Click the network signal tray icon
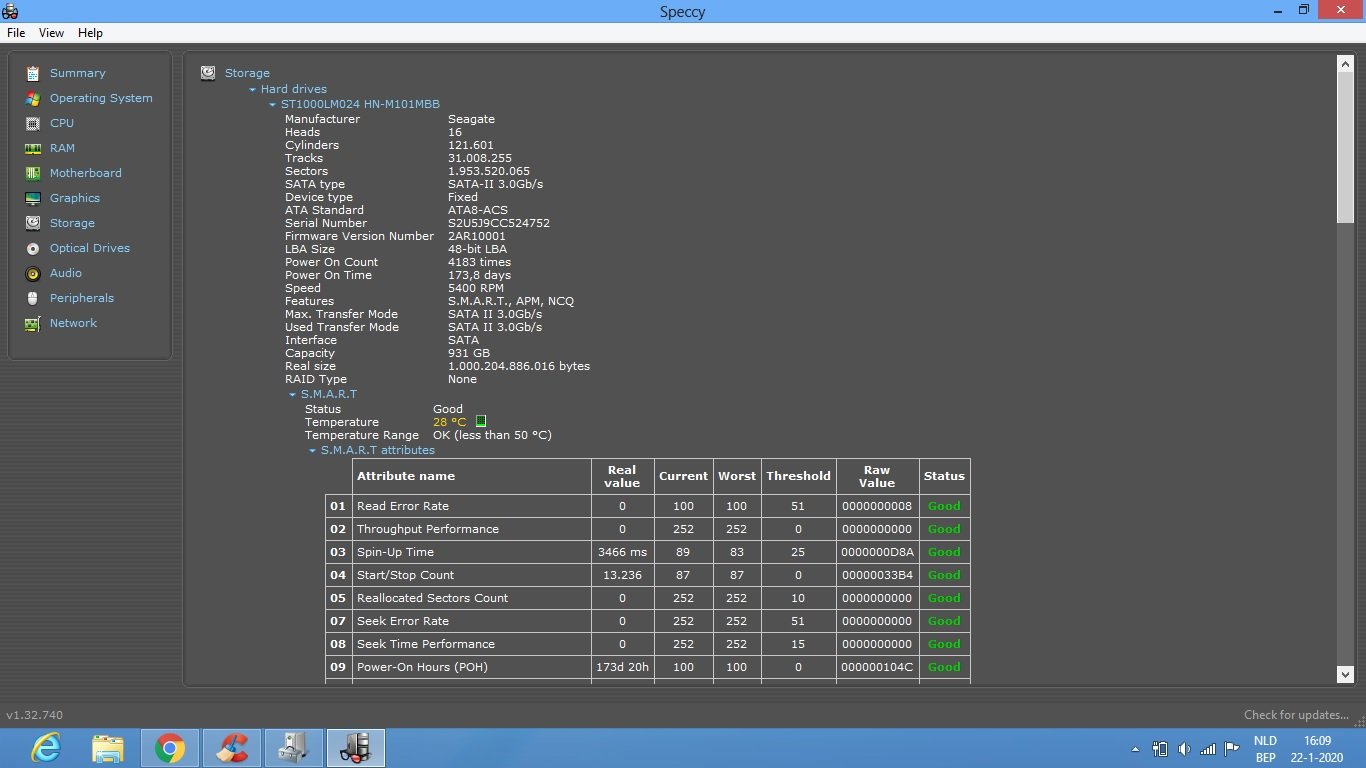Screen dimensions: 1366x768 [x=1208, y=749]
